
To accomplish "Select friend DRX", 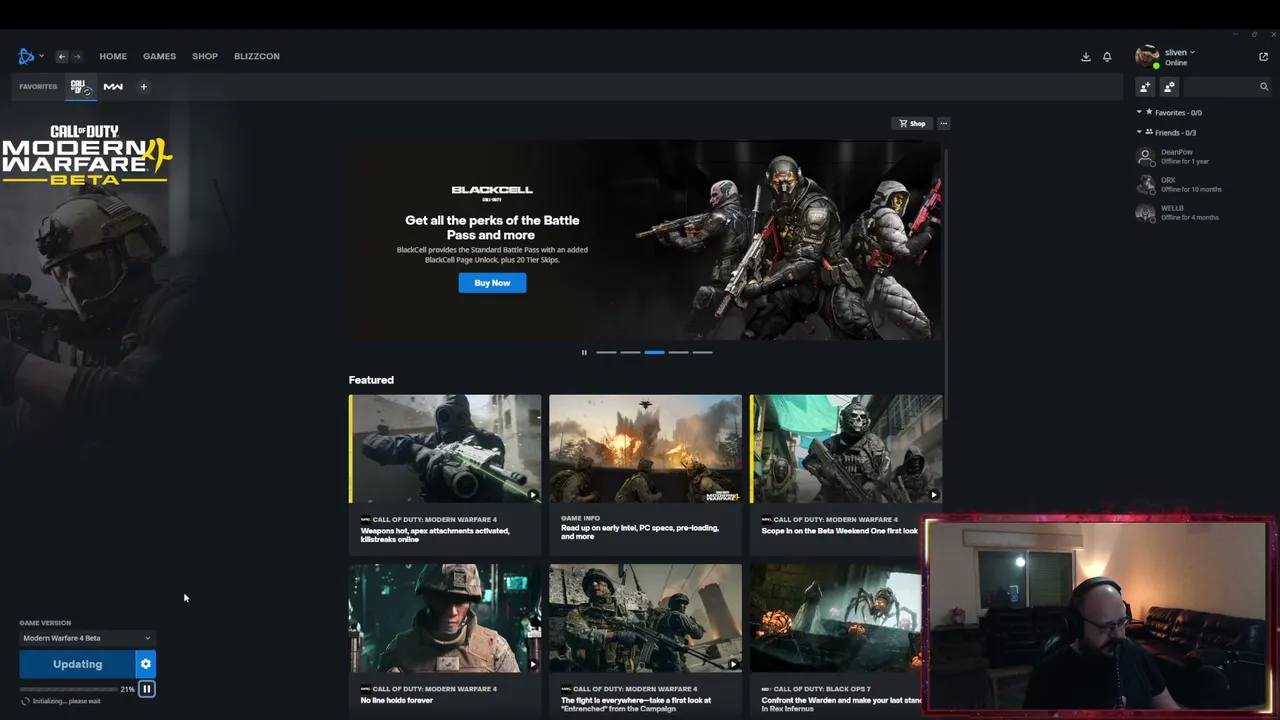I will pos(1180,185).
